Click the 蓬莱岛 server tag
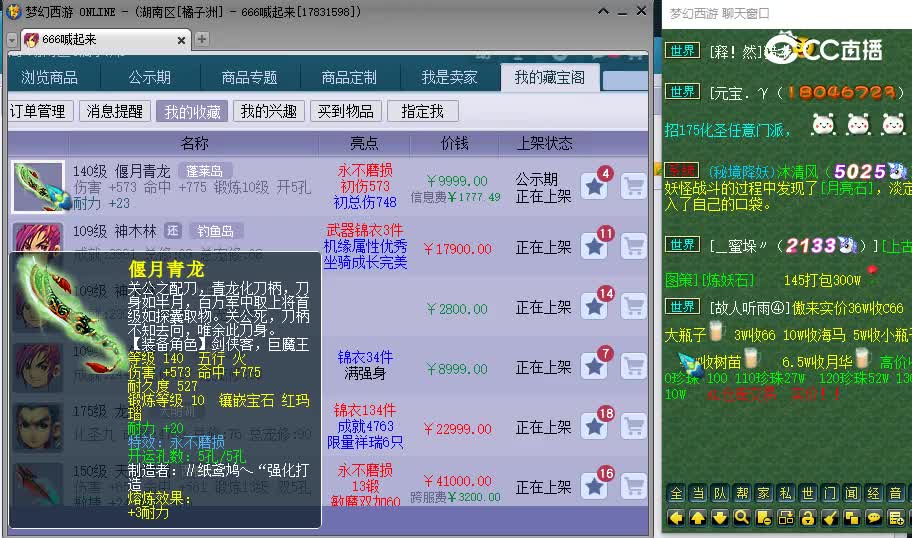 click(204, 171)
